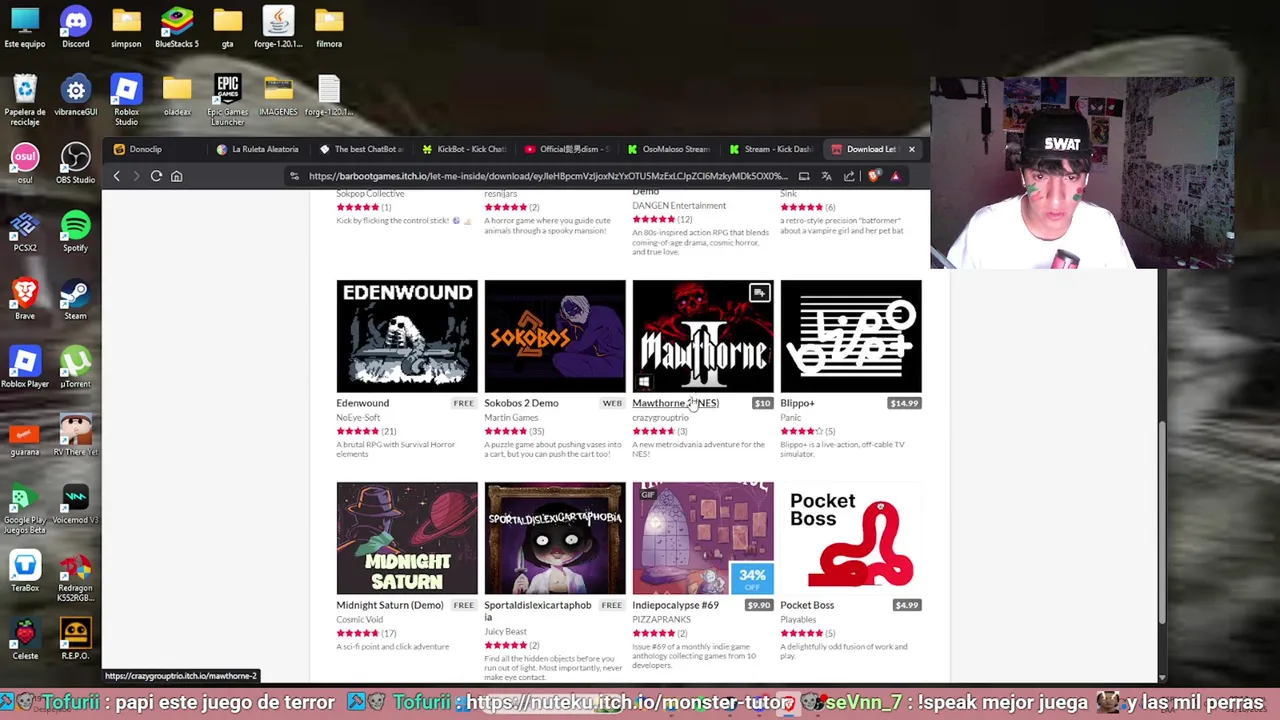Launch Steam from desktop
The image size is (1280, 720).
[75, 299]
